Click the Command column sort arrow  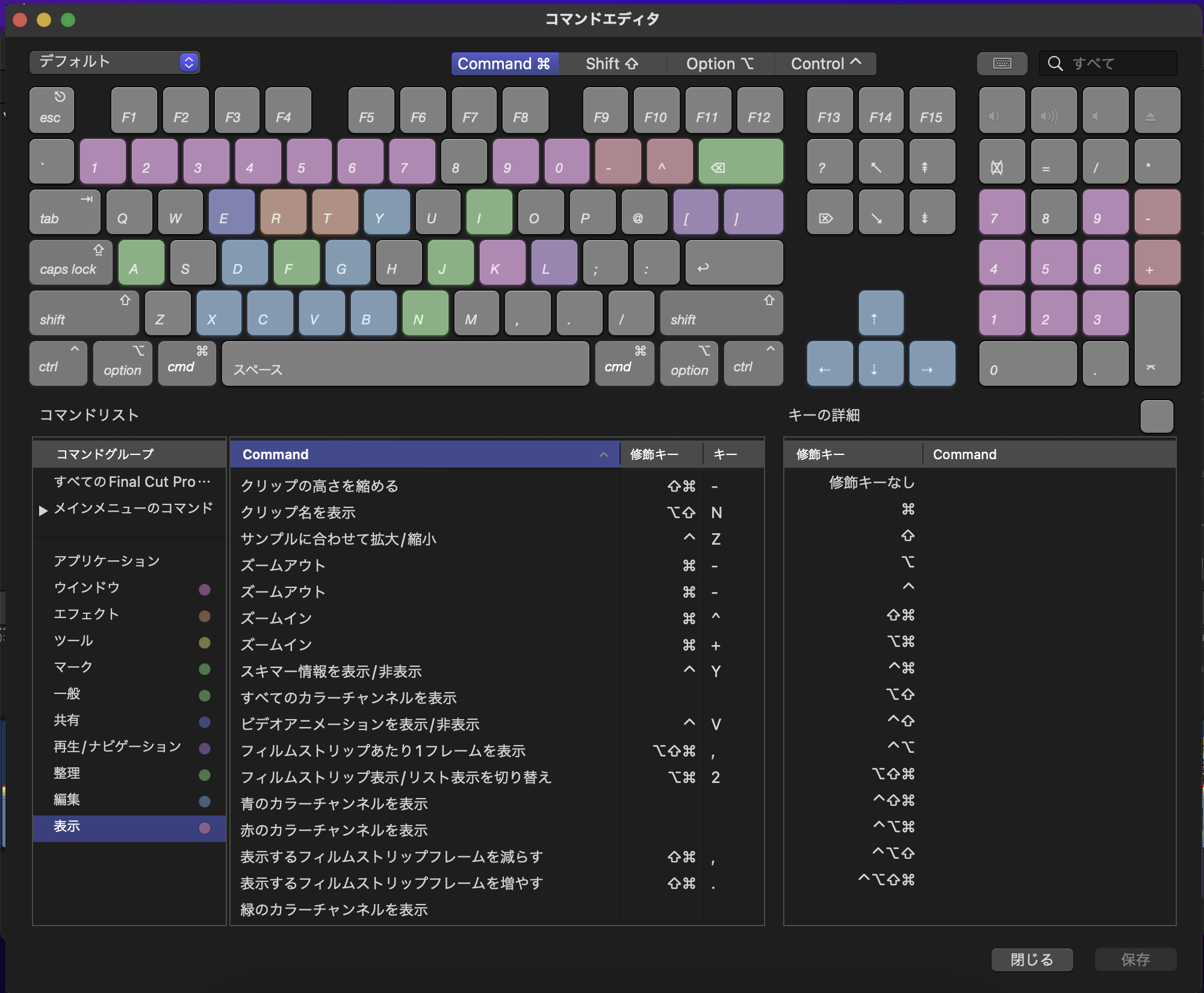[603, 455]
